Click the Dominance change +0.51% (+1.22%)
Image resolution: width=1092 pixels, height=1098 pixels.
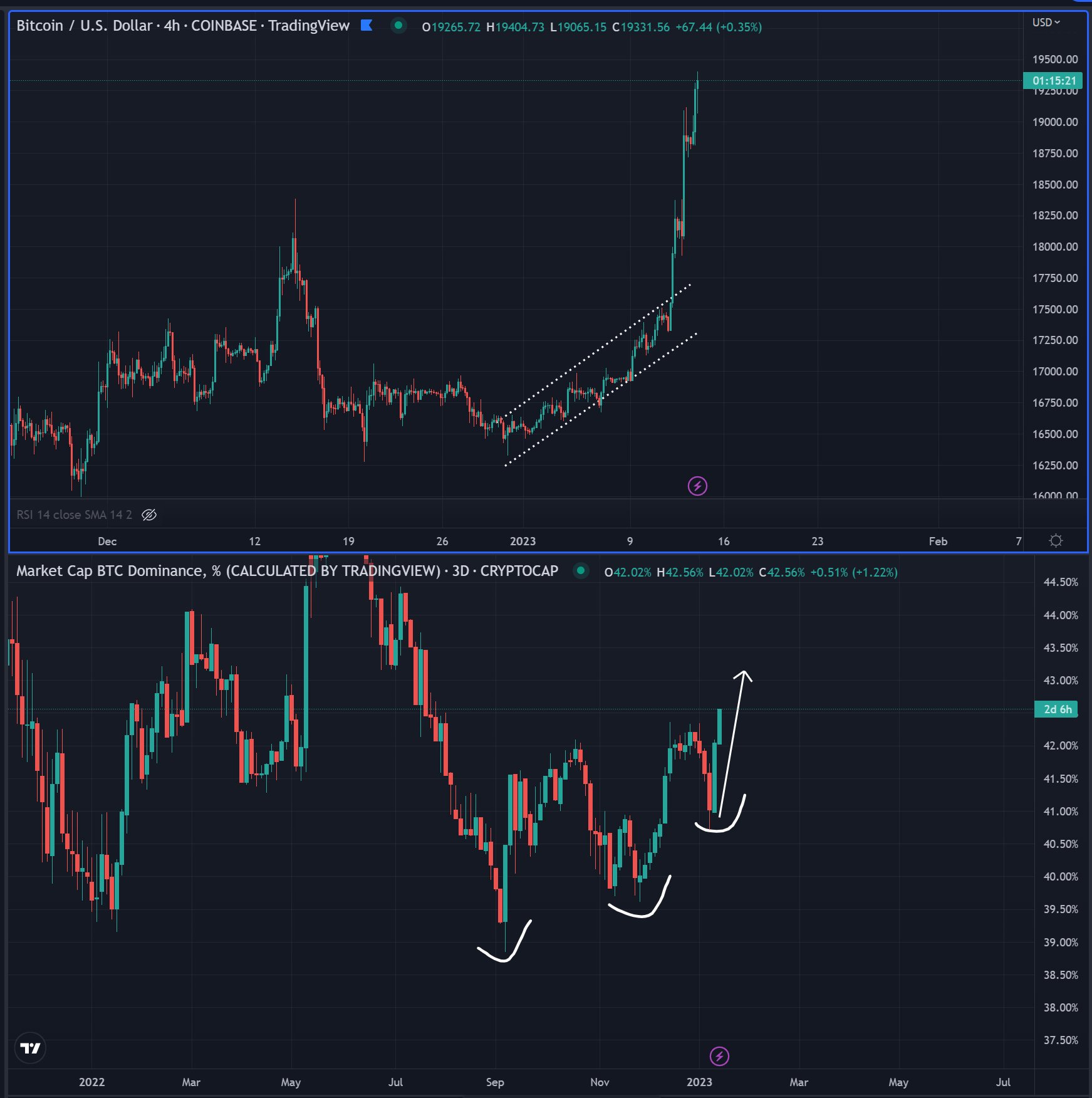coord(854,572)
